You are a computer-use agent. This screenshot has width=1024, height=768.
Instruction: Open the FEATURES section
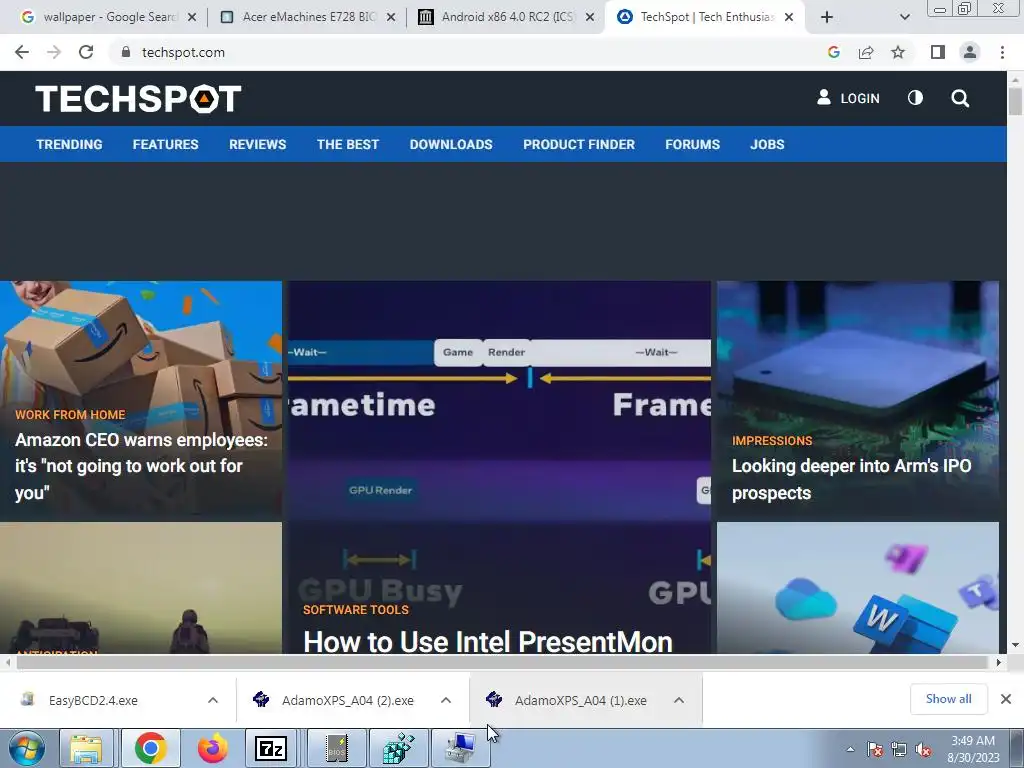pos(165,144)
